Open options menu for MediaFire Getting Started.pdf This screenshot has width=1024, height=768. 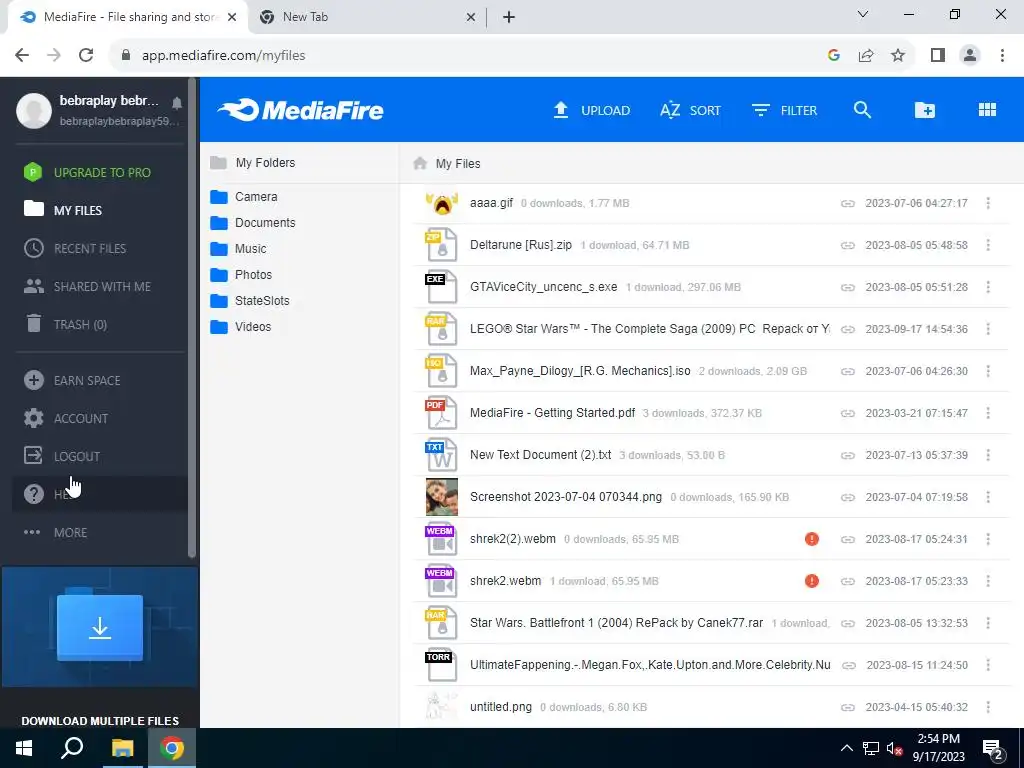[988, 413]
